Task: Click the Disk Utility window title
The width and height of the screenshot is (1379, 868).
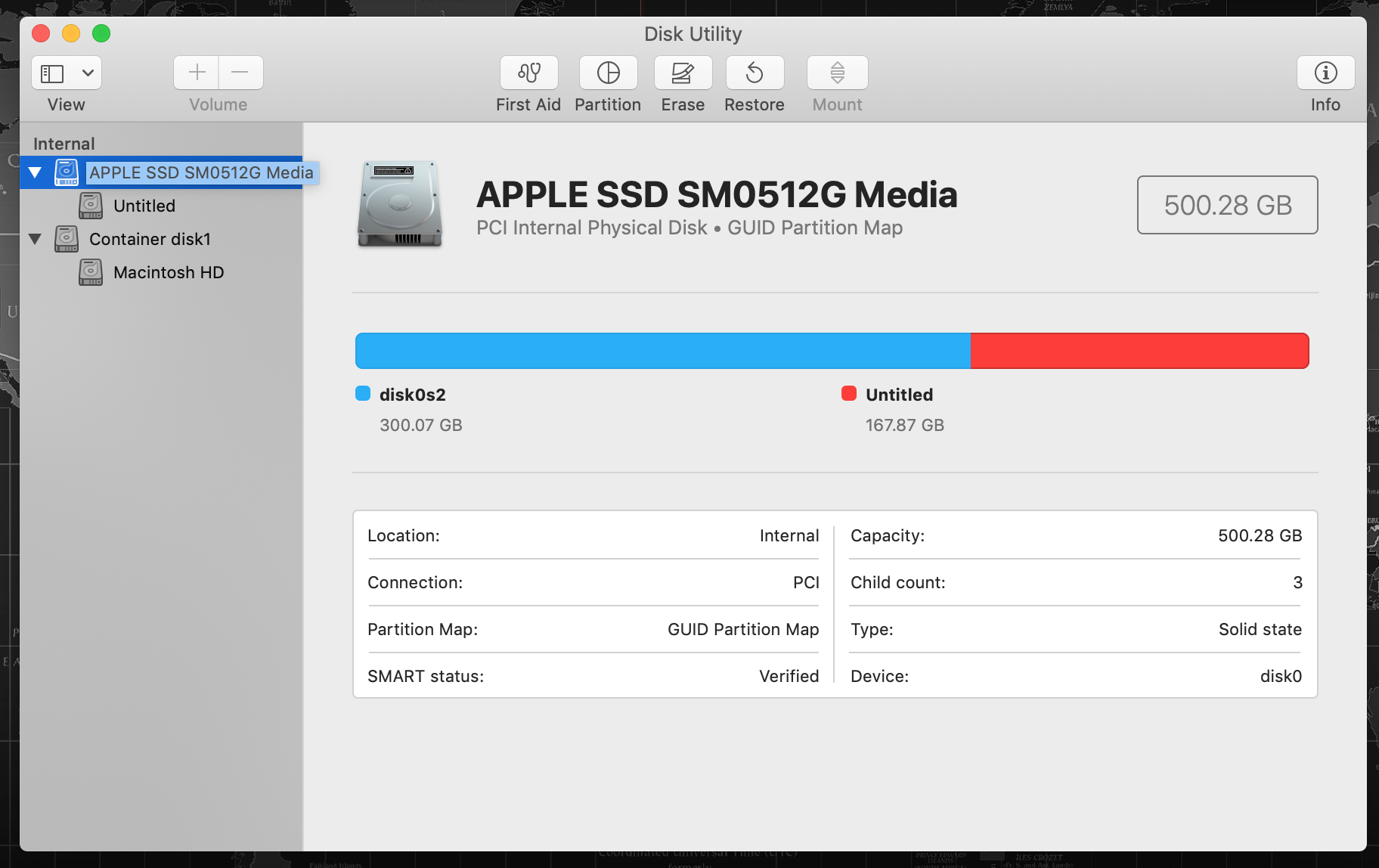Action: coord(693,34)
